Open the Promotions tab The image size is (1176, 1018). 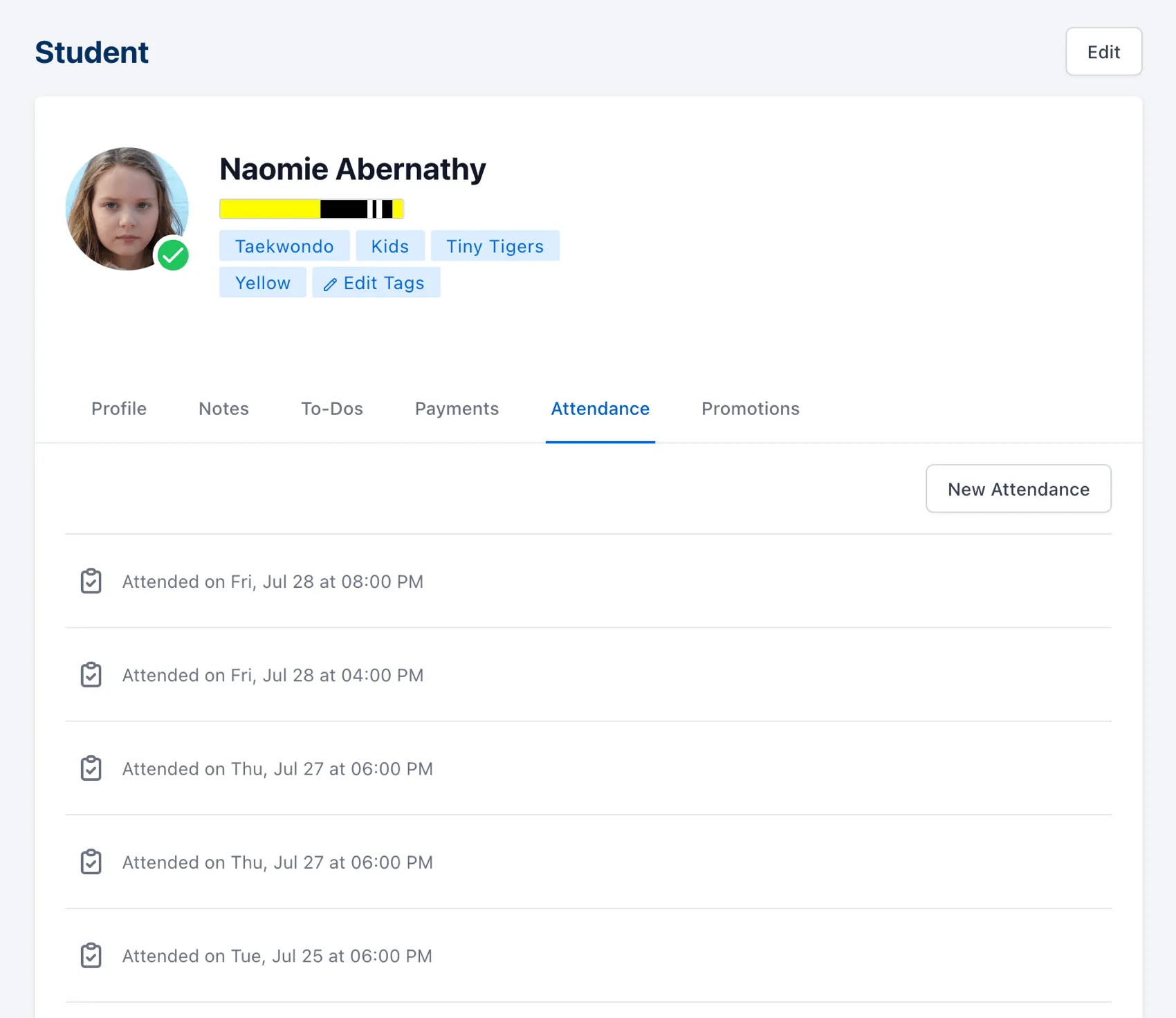[750, 409]
